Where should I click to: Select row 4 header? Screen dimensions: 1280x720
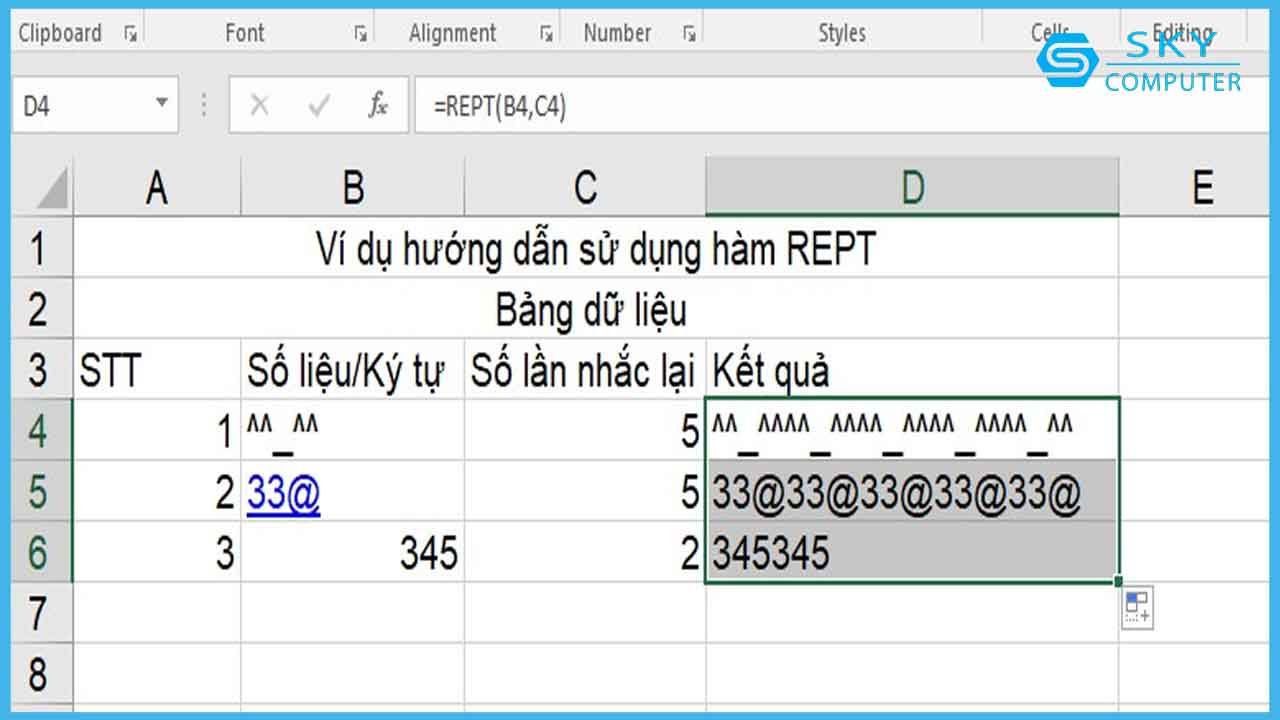pos(43,431)
